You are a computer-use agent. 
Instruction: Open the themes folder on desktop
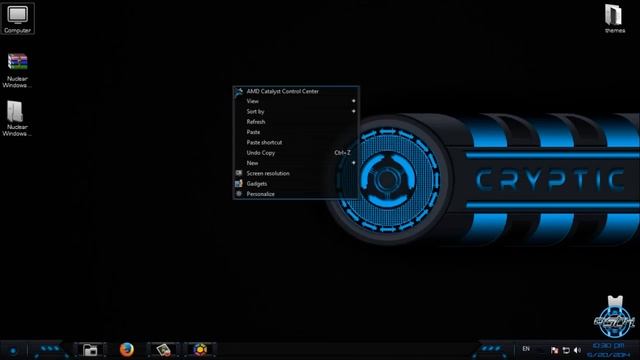(x=614, y=19)
